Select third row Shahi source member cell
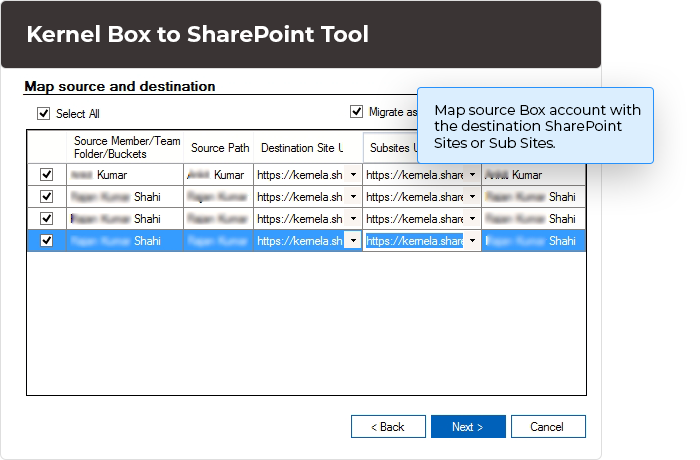 [125, 218]
